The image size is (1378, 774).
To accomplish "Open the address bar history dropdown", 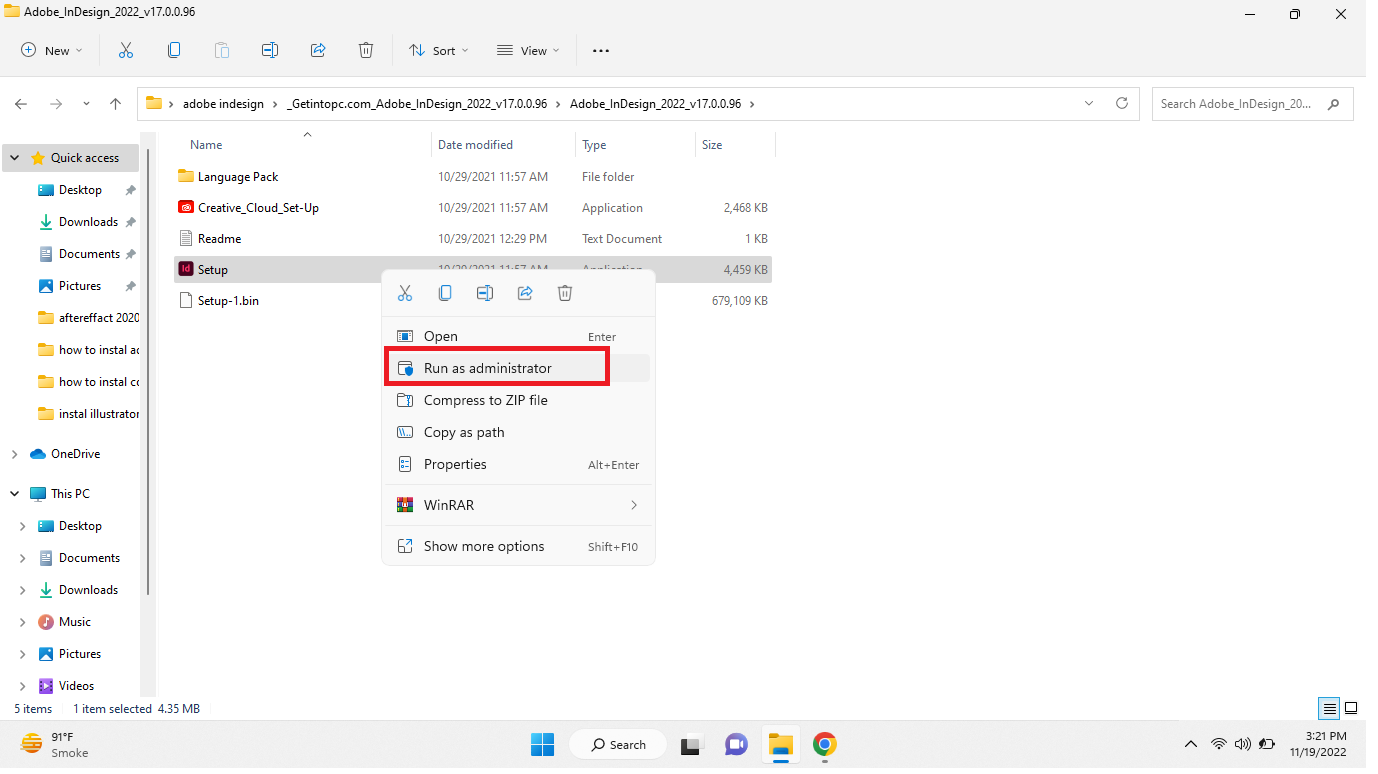I will 1089,103.
